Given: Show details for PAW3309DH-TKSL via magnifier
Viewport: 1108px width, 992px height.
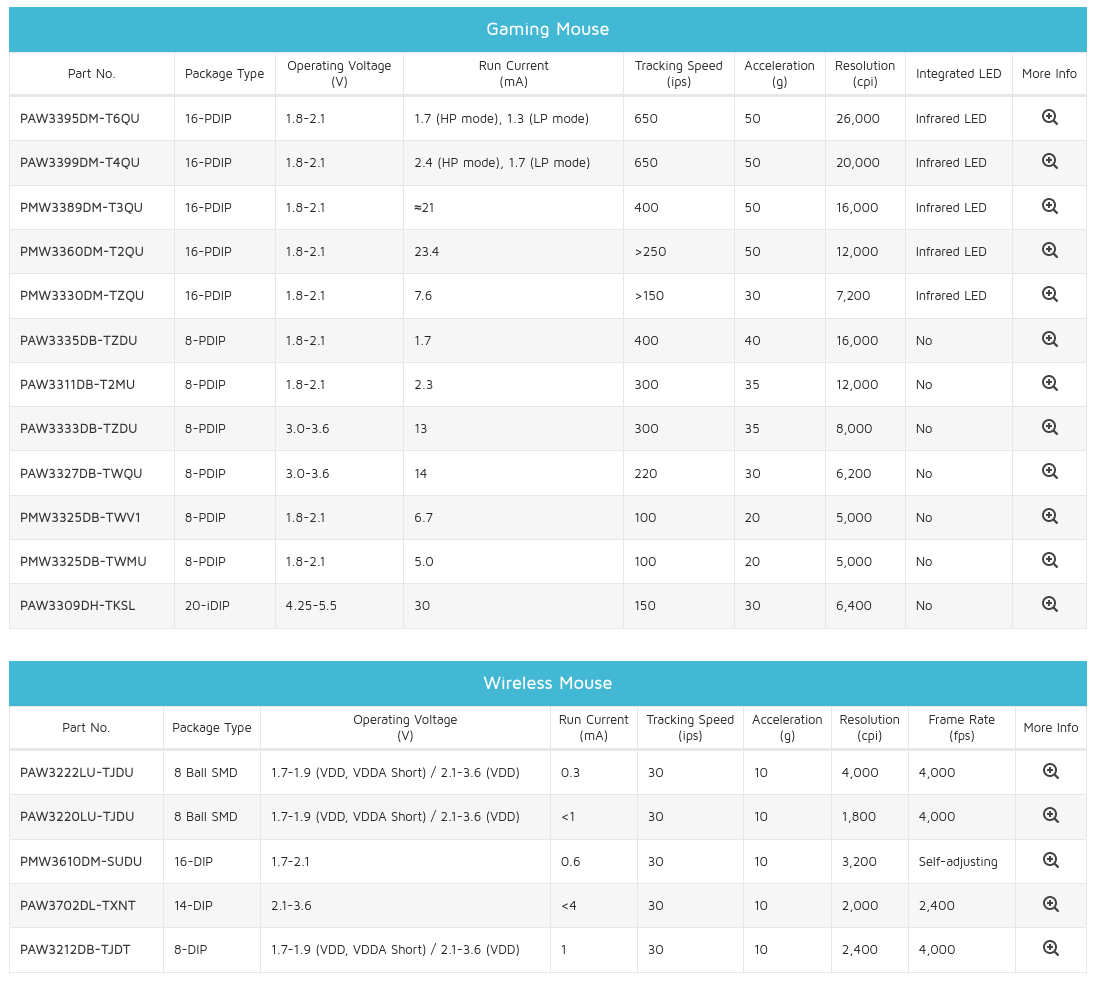Looking at the screenshot, I should click(x=1049, y=604).
